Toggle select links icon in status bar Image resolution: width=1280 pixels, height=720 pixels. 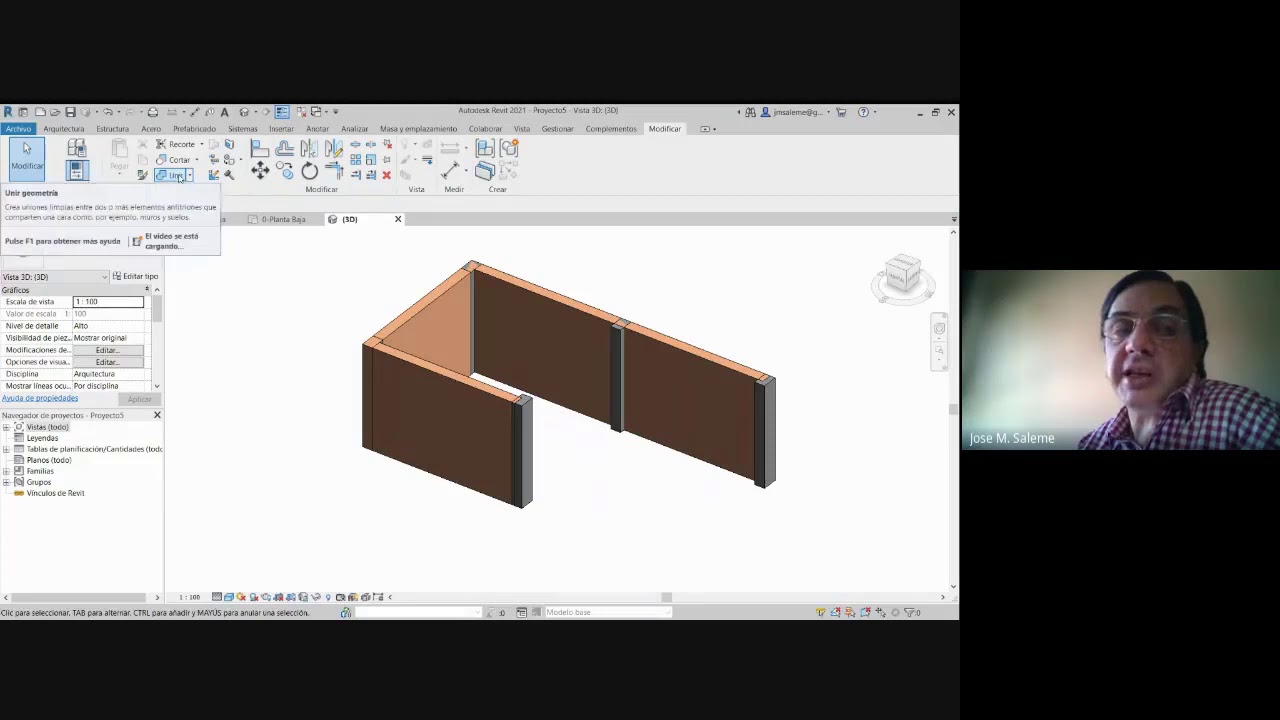(x=821, y=612)
